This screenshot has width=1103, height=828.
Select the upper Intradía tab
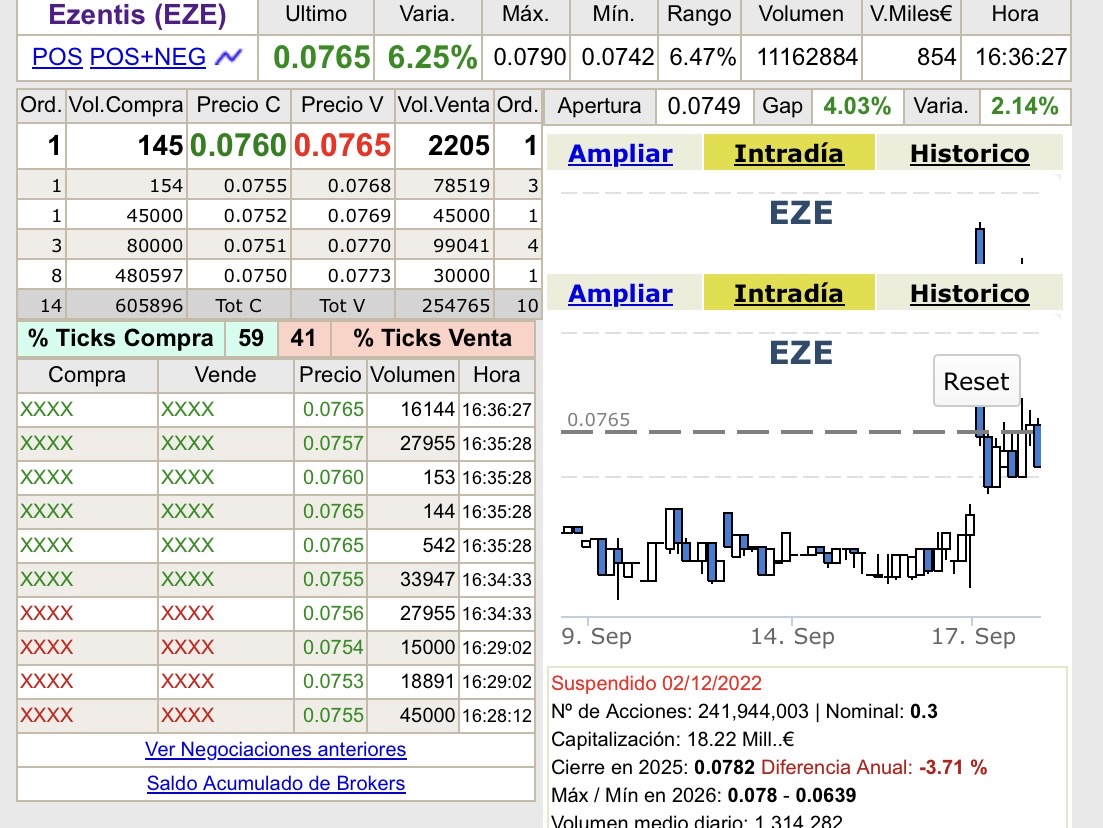click(789, 153)
